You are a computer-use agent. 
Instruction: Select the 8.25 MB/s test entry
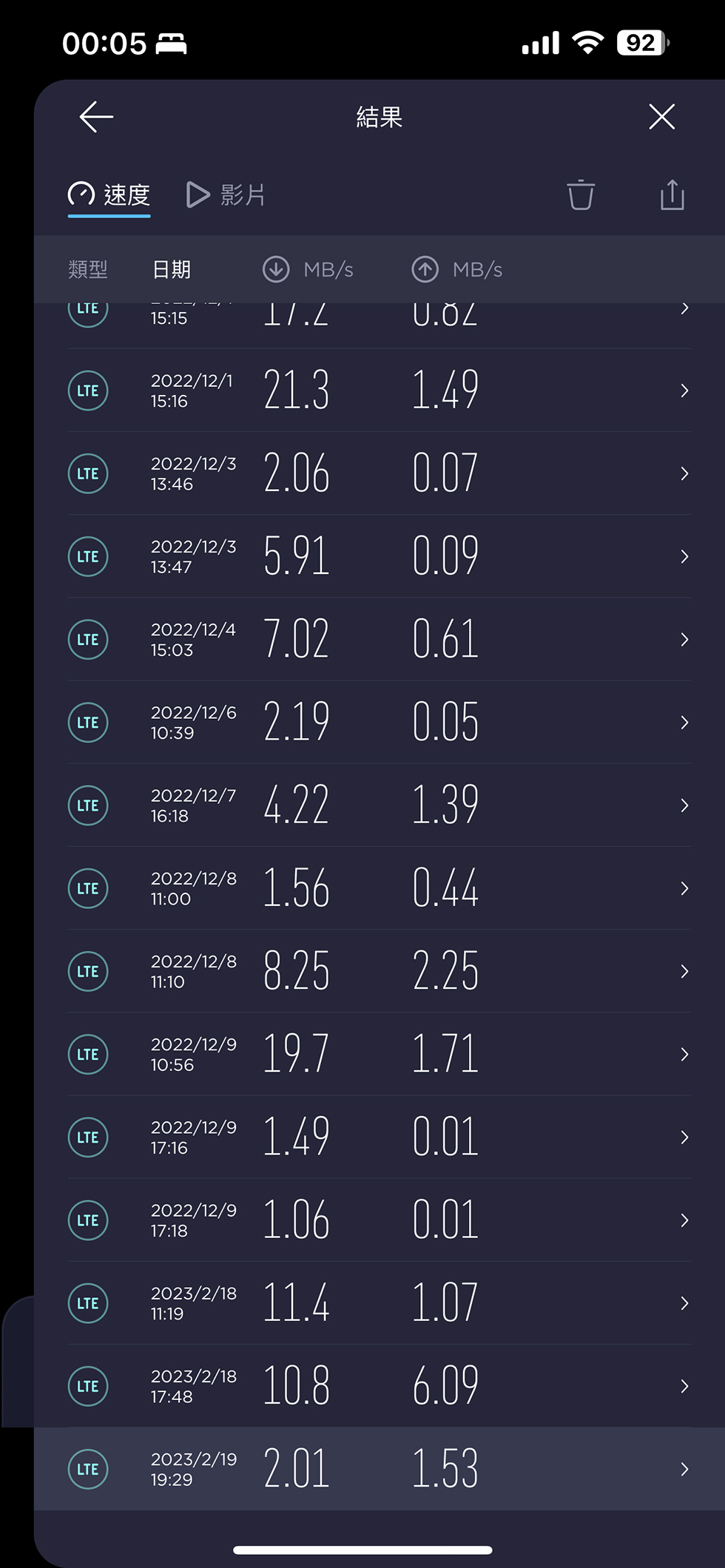pyautogui.click(x=380, y=971)
